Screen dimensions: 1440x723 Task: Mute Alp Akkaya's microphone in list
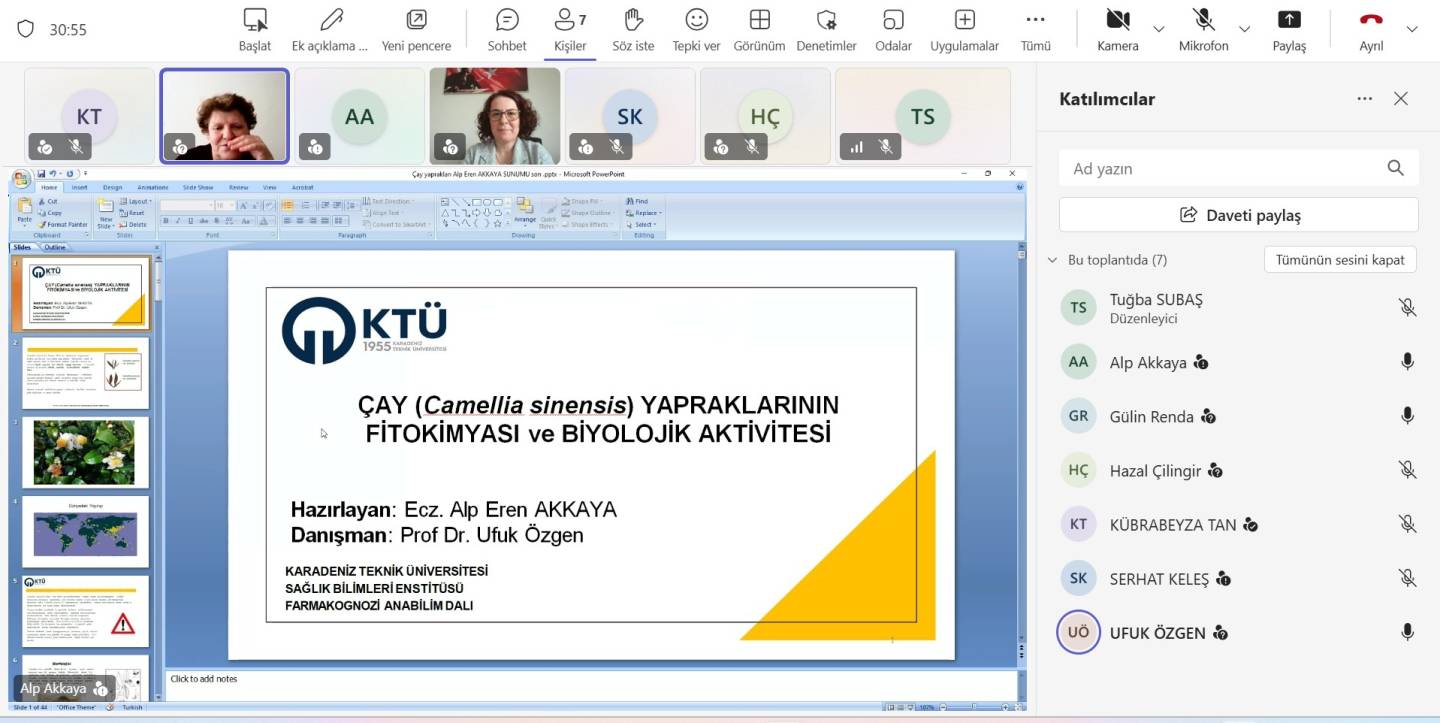point(1407,362)
